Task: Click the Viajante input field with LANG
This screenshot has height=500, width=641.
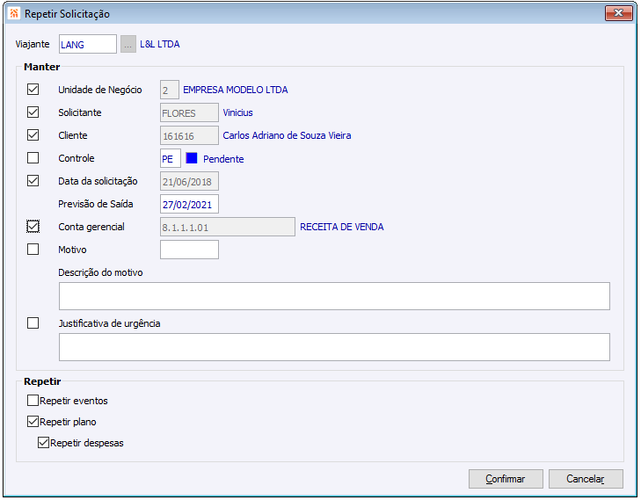Action: 88,44
